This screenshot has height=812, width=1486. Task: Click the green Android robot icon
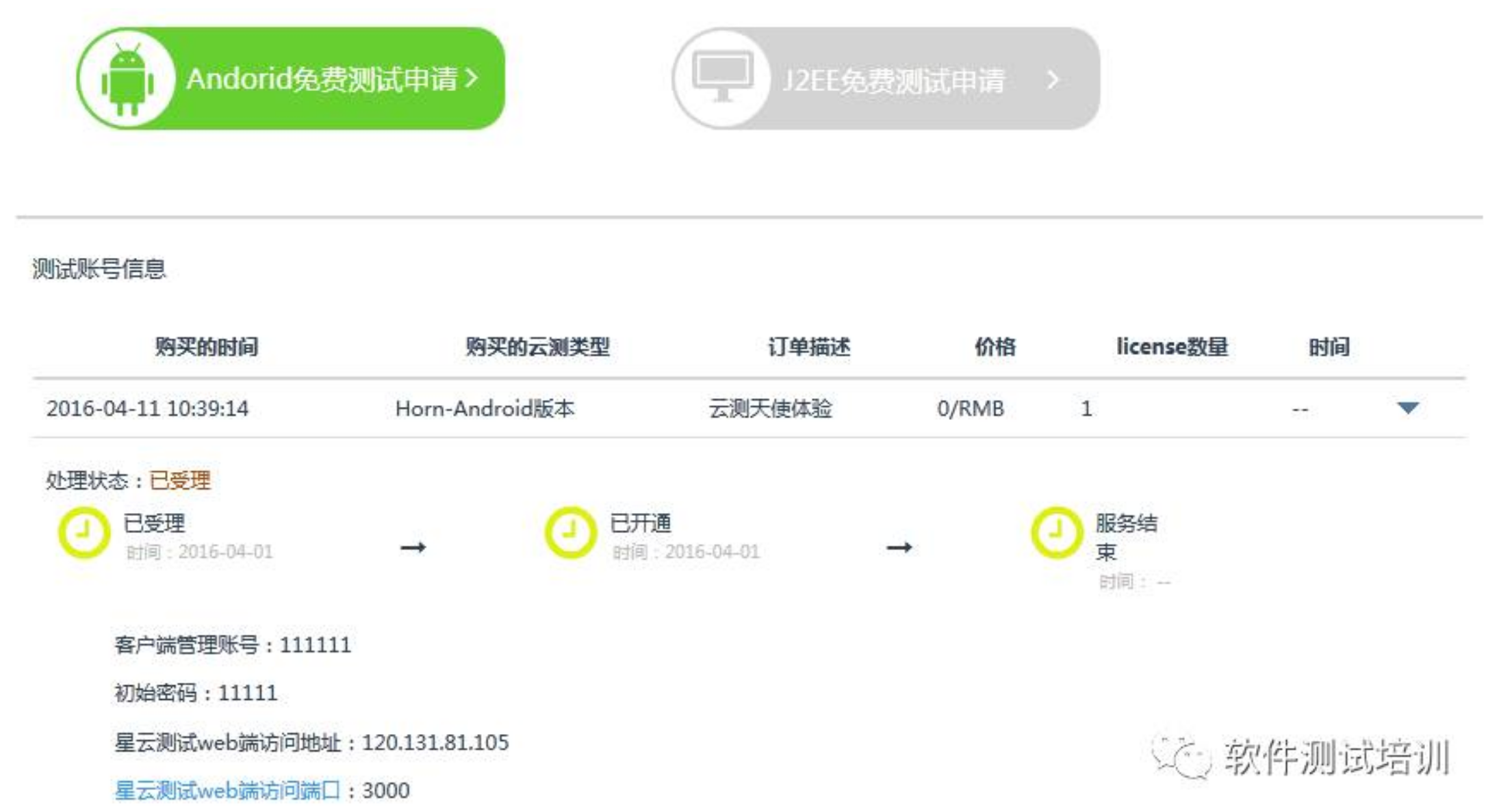pyautogui.click(x=127, y=79)
